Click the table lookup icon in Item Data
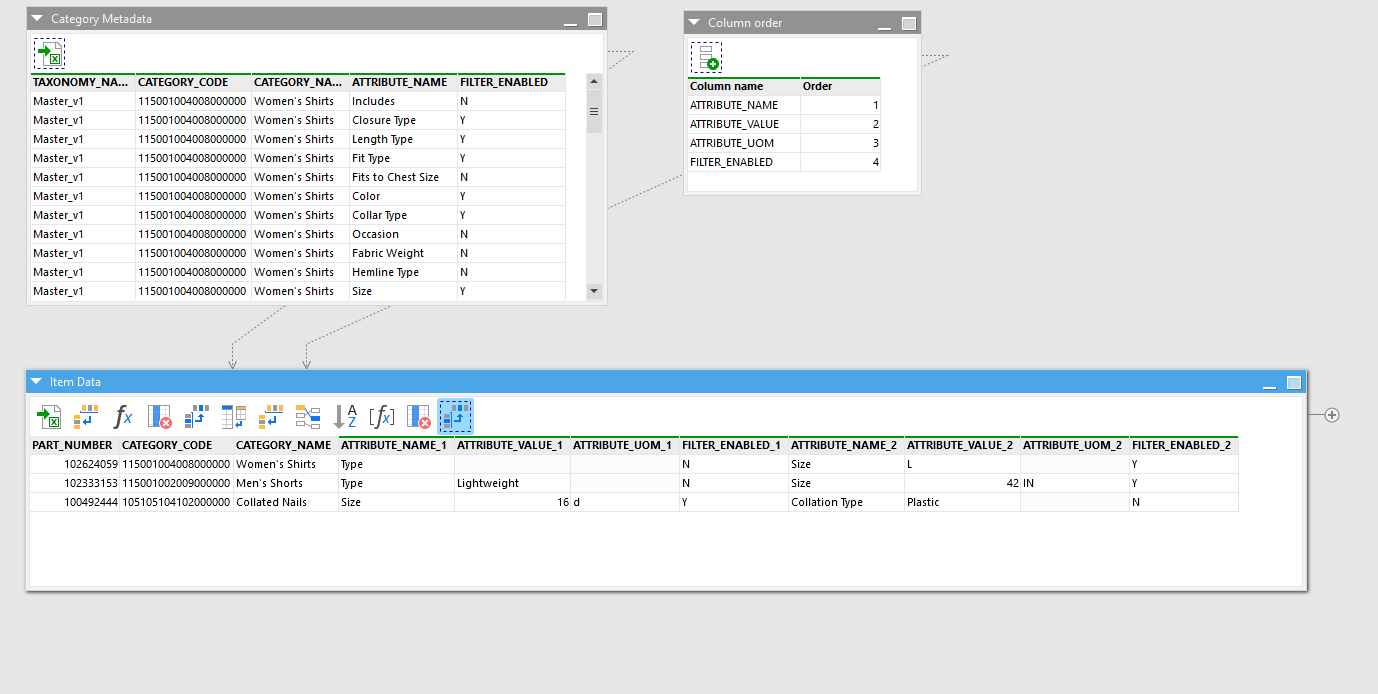1378x694 pixels. point(234,416)
